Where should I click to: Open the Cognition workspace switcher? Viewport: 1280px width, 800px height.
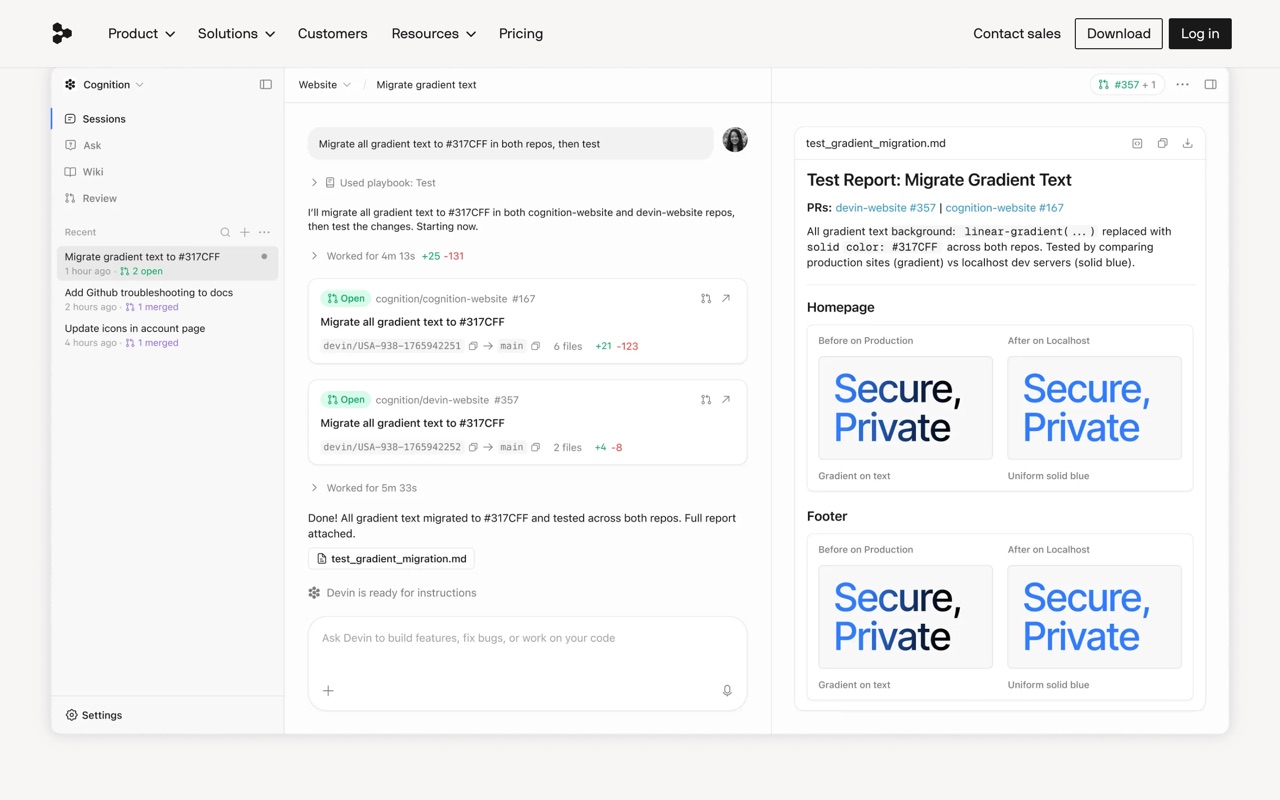click(104, 85)
